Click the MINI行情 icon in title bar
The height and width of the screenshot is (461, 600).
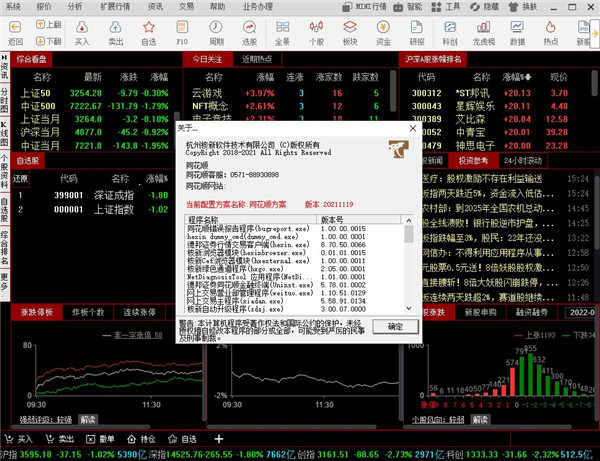pyautogui.click(x=347, y=7)
